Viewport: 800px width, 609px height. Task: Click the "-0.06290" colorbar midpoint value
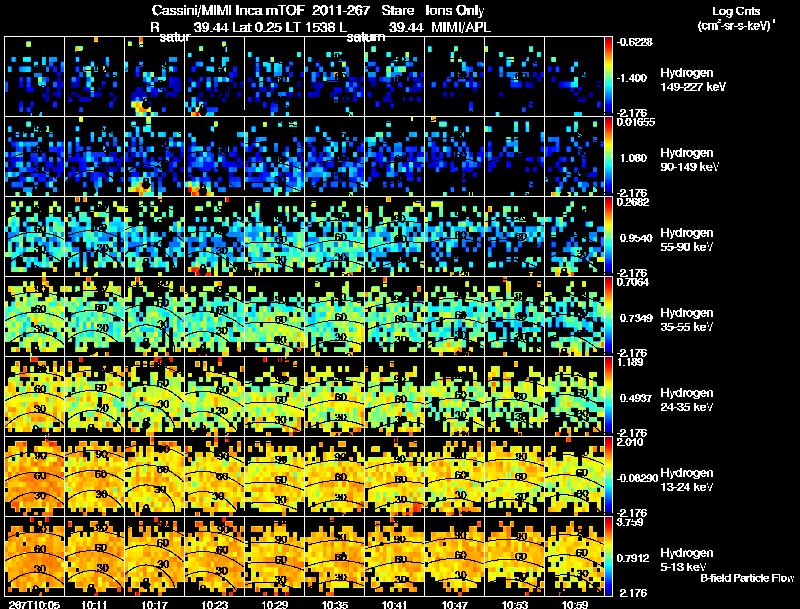pyautogui.click(x=637, y=478)
